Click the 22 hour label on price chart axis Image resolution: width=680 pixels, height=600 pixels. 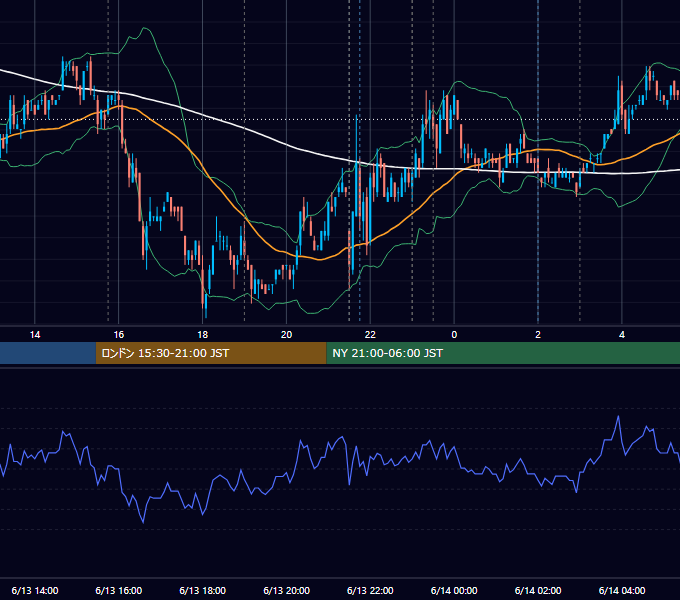pos(370,335)
